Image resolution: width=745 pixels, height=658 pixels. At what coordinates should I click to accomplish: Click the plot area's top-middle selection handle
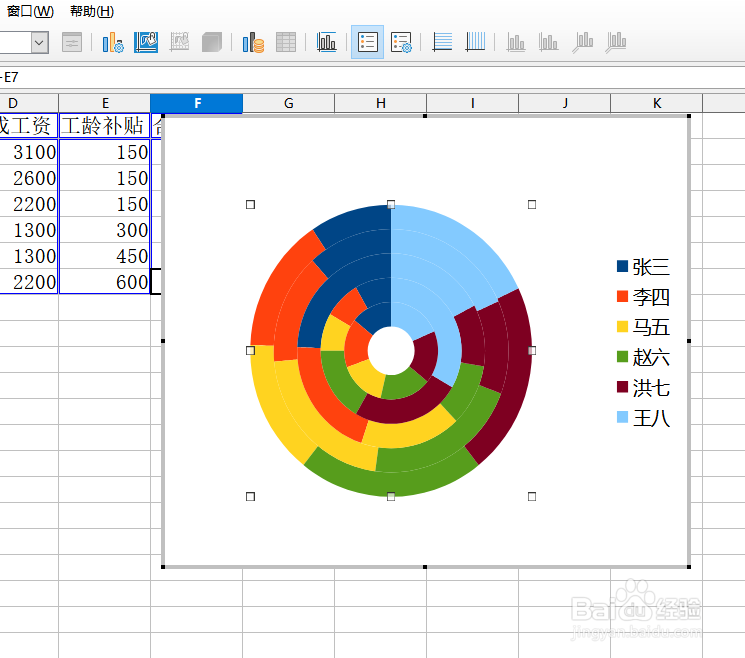point(391,204)
